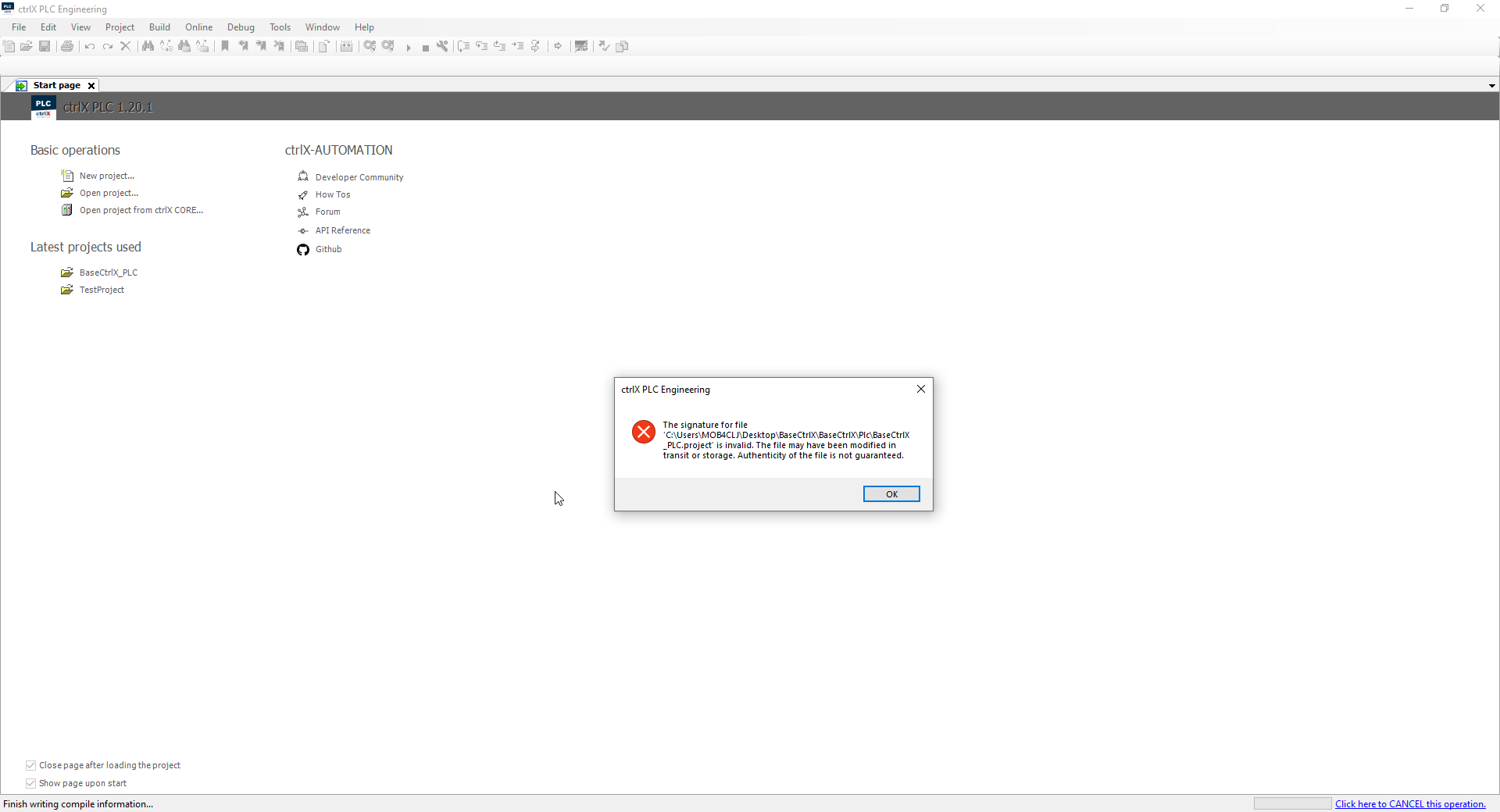
Task: Open the Online menu
Action: [x=198, y=27]
